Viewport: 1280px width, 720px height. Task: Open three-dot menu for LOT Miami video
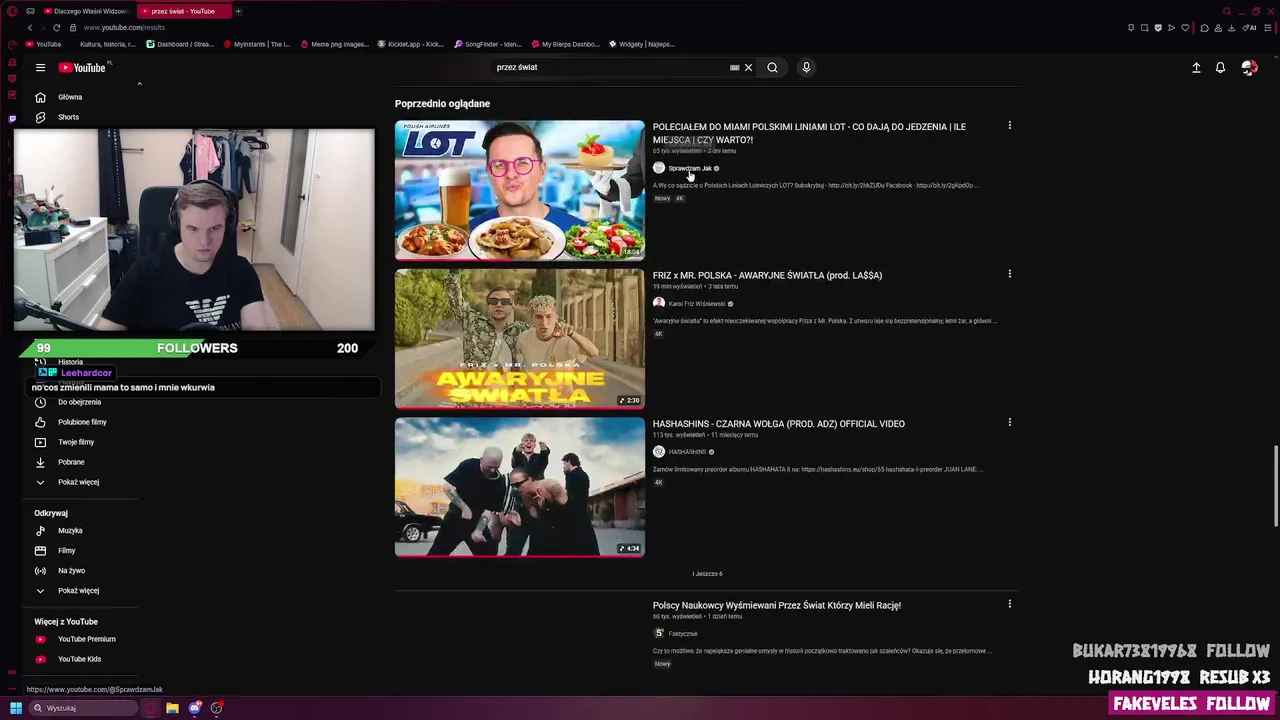[1009, 126]
